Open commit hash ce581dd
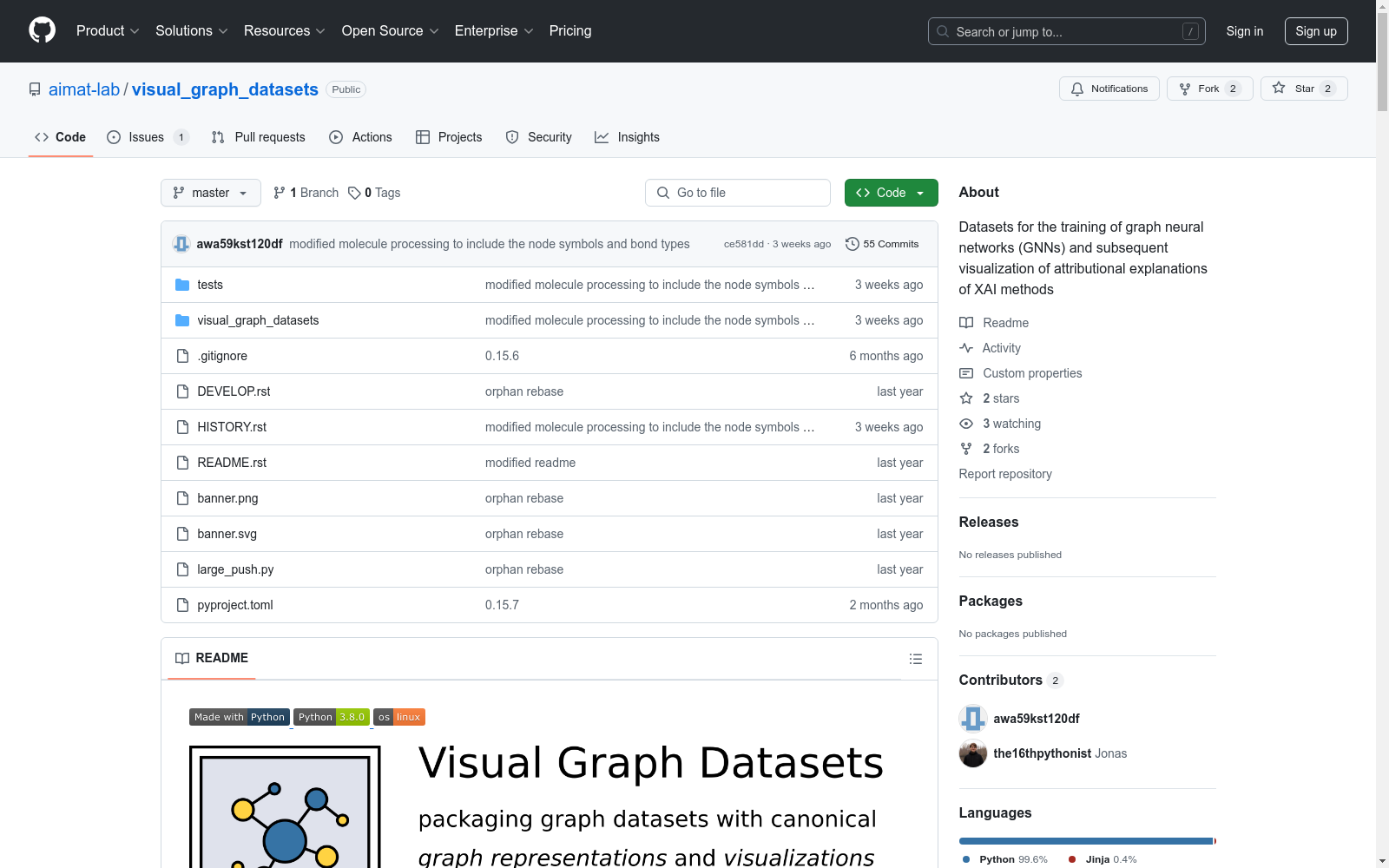The height and width of the screenshot is (868, 1389). (x=744, y=244)
